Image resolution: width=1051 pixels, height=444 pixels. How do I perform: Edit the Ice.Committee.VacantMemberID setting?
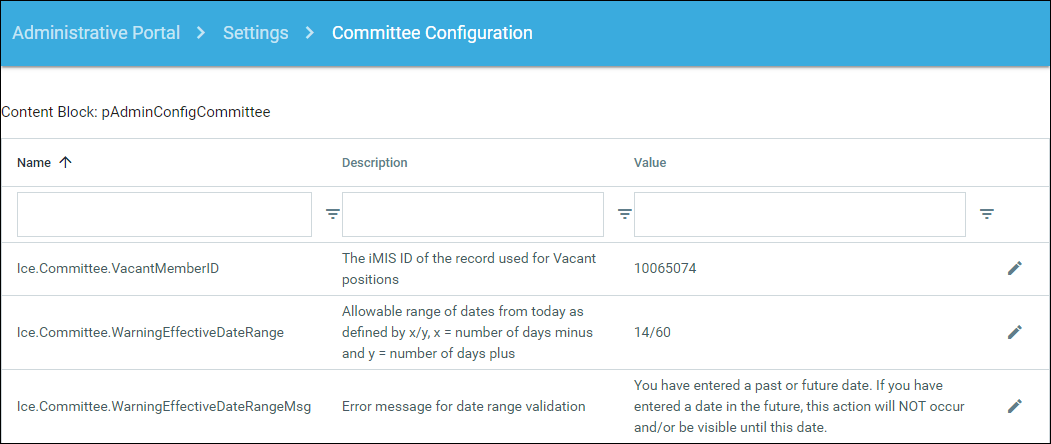point(1014,268)
